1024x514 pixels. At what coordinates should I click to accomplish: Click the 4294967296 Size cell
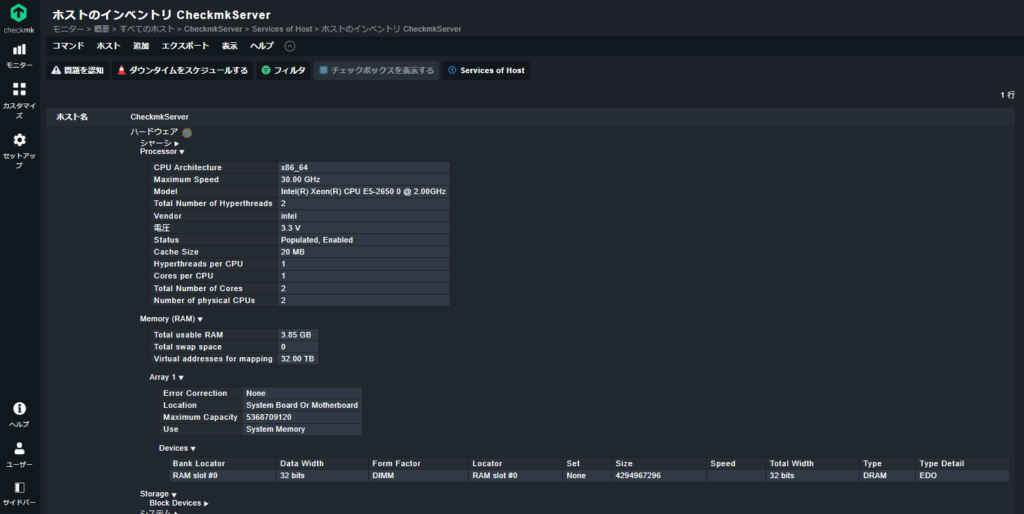(x=637, y=475)
